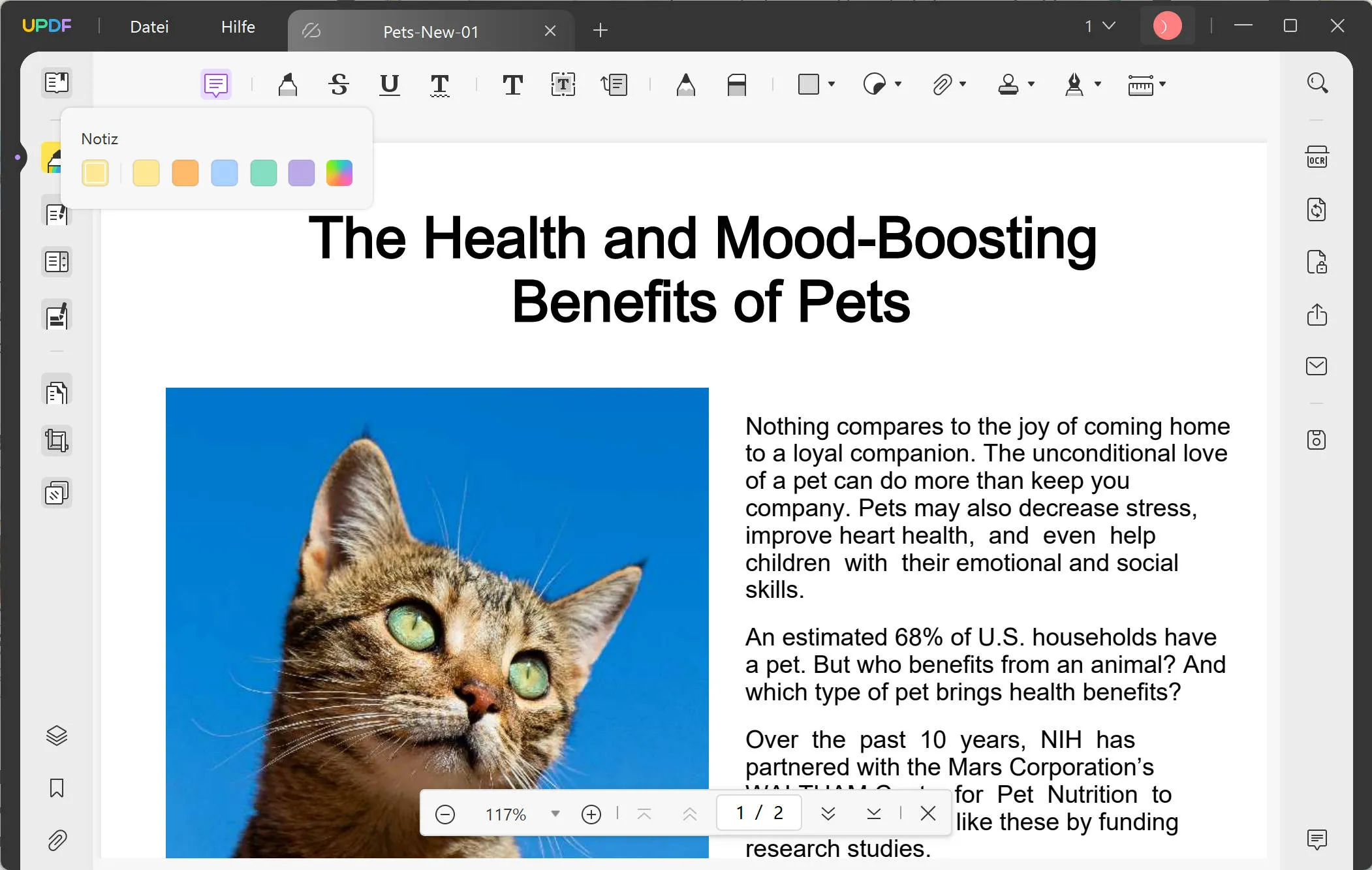1372x870 pixels.
Task: Click the text box tool
Action: pos(563,85)
